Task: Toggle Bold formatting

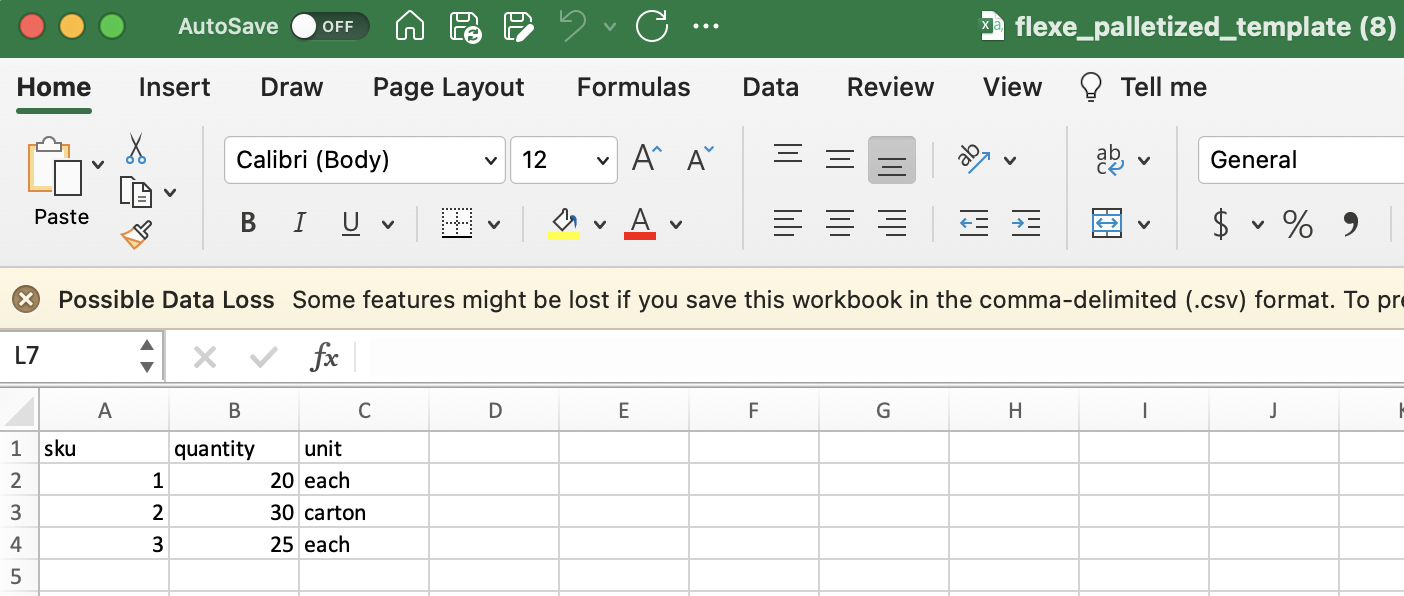Action: [x=248, y=224]
